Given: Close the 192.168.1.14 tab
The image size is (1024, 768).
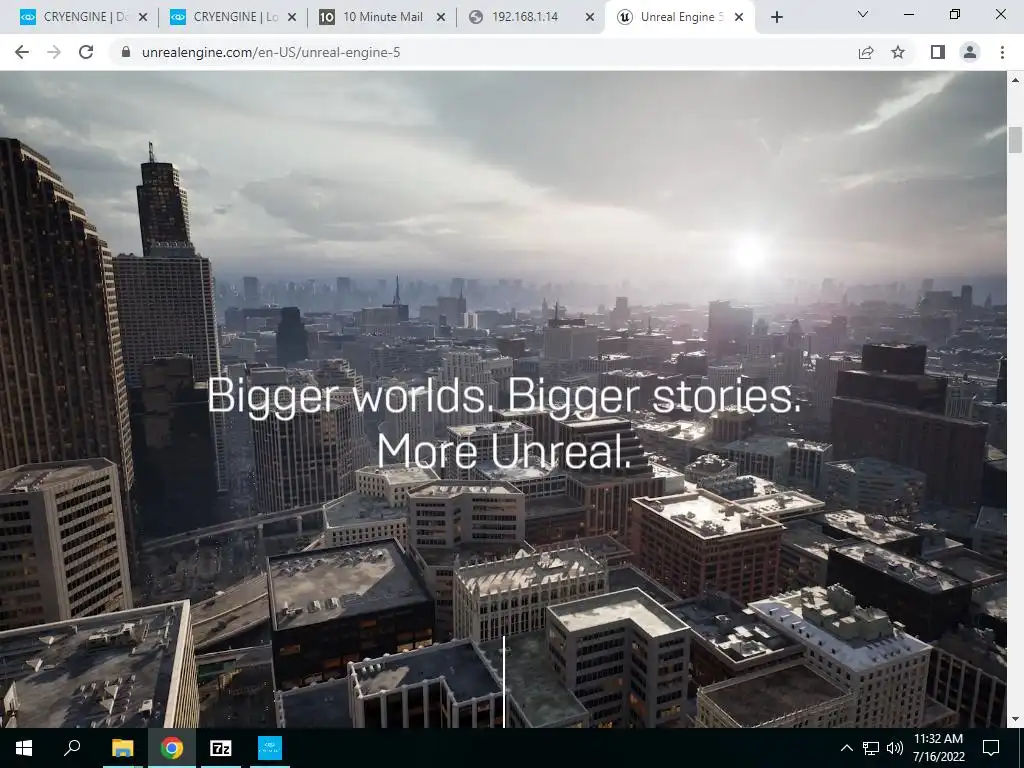Looking at the screenshot, I should tap(590, 18).
